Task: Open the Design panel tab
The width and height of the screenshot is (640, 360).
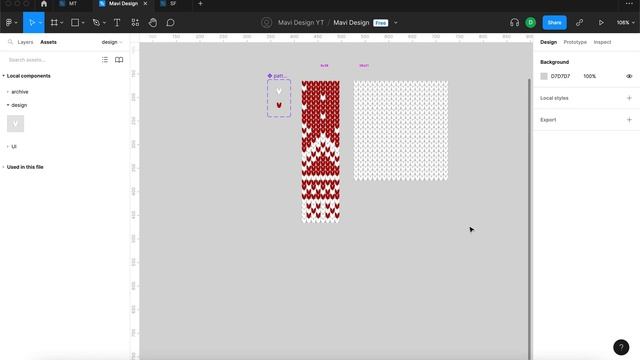Action: pyautogui.click(x=548, y=42)
